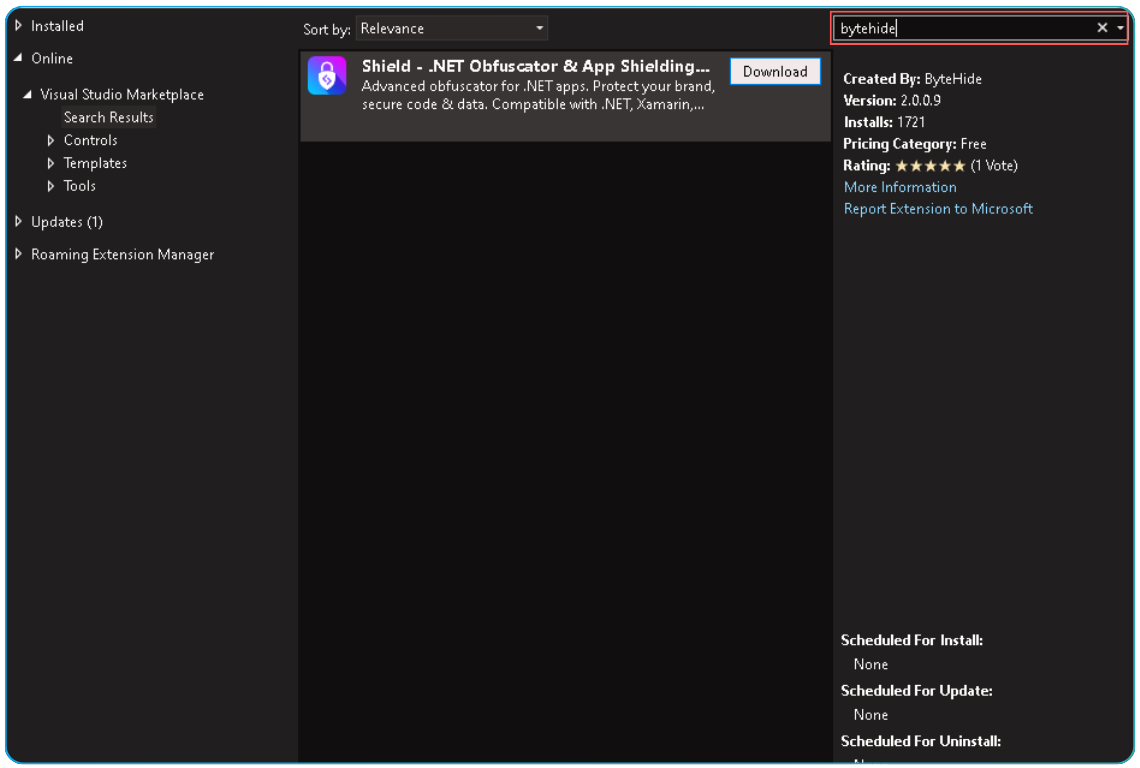Expand the Installed section
Viewport: 1140px width, 768px height.
17,25
